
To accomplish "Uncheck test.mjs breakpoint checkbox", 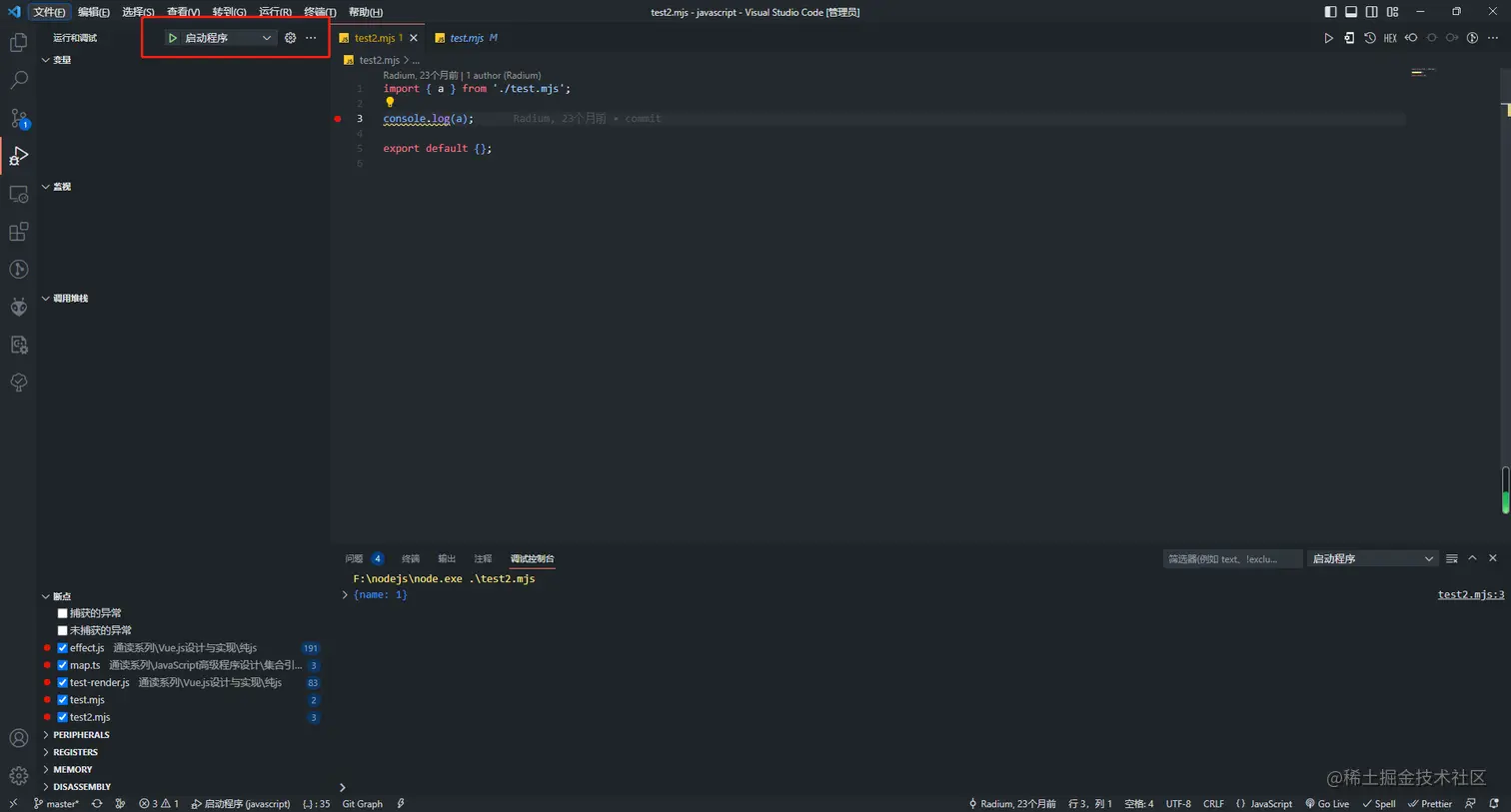I will coord(62,700).
